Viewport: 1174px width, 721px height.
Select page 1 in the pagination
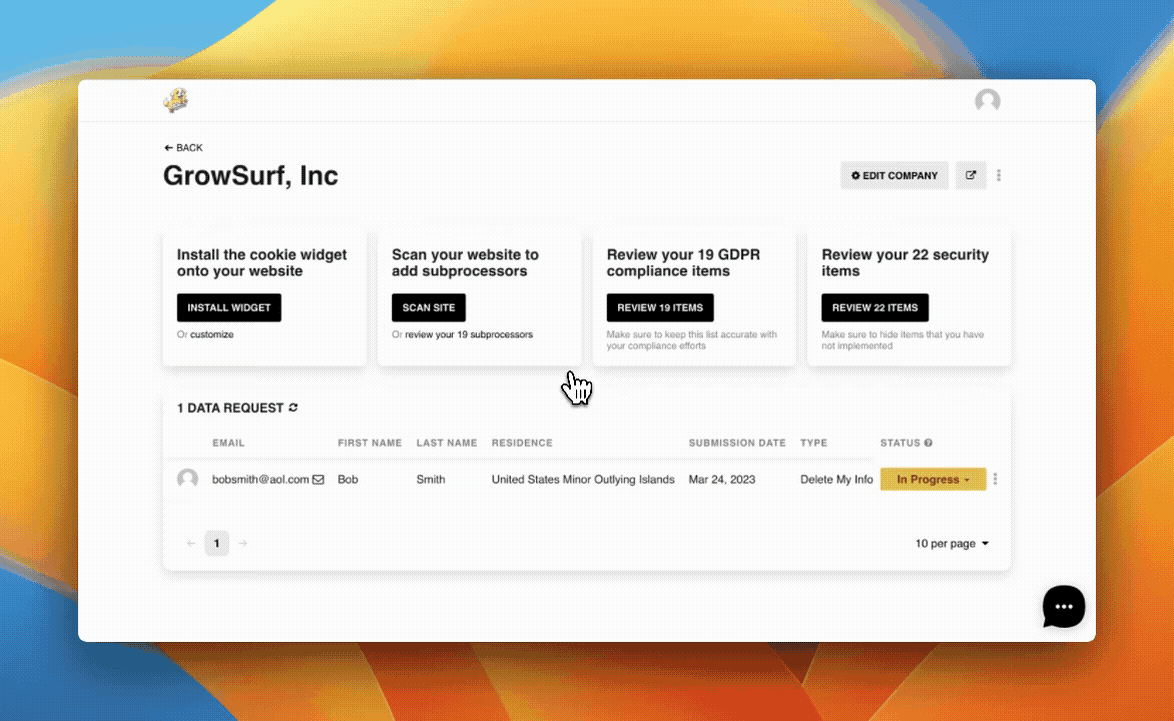[216, 544]
